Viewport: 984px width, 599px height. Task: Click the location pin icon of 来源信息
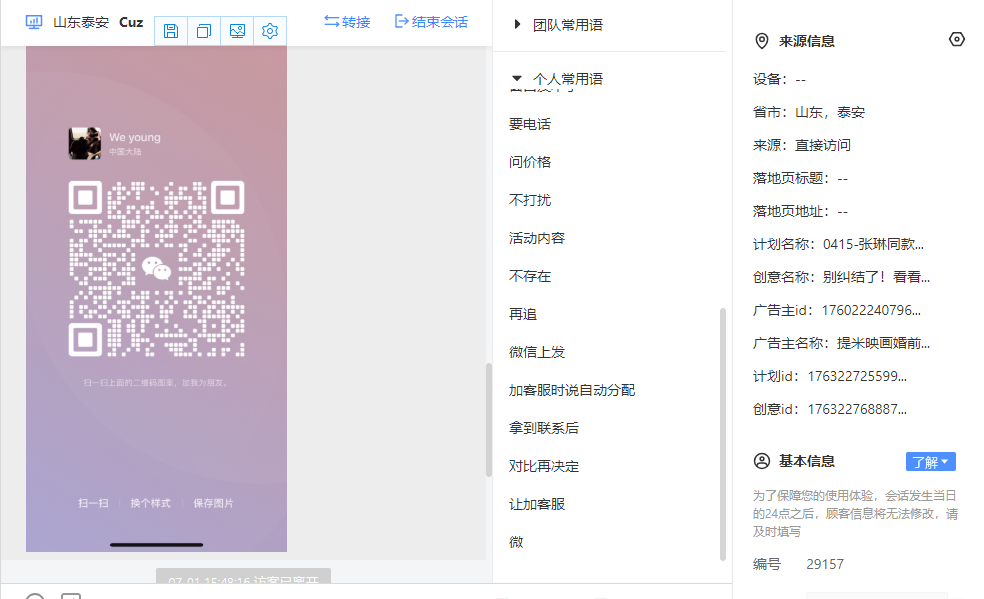click(x=761, y=41)
